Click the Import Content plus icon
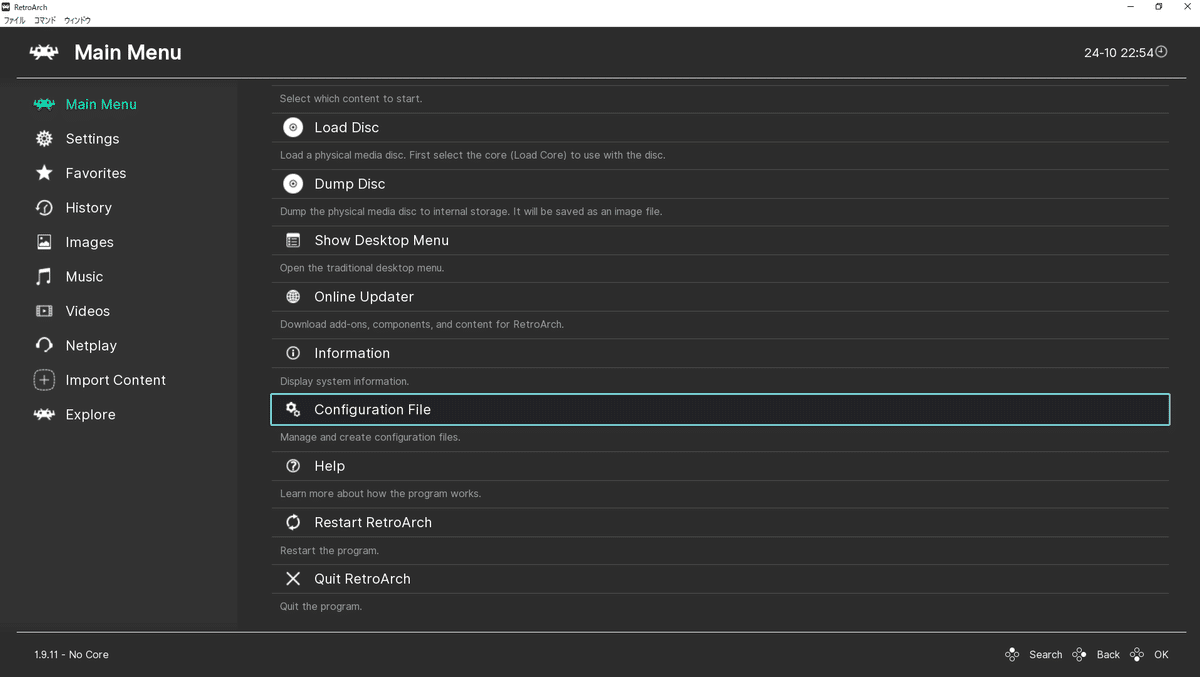Screen dimensions: 1200x677 [x=44, y=380]
